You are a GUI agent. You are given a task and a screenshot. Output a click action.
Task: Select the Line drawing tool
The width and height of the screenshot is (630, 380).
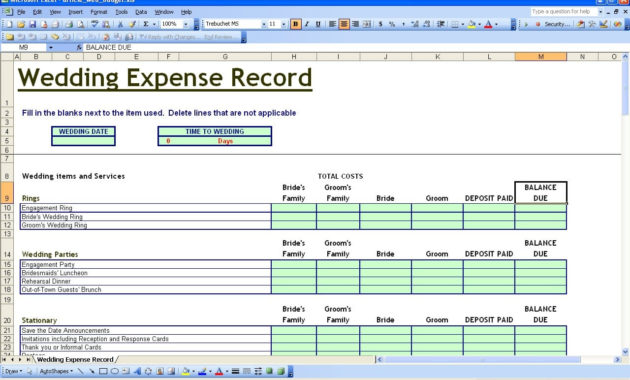[x=80, y=372]
